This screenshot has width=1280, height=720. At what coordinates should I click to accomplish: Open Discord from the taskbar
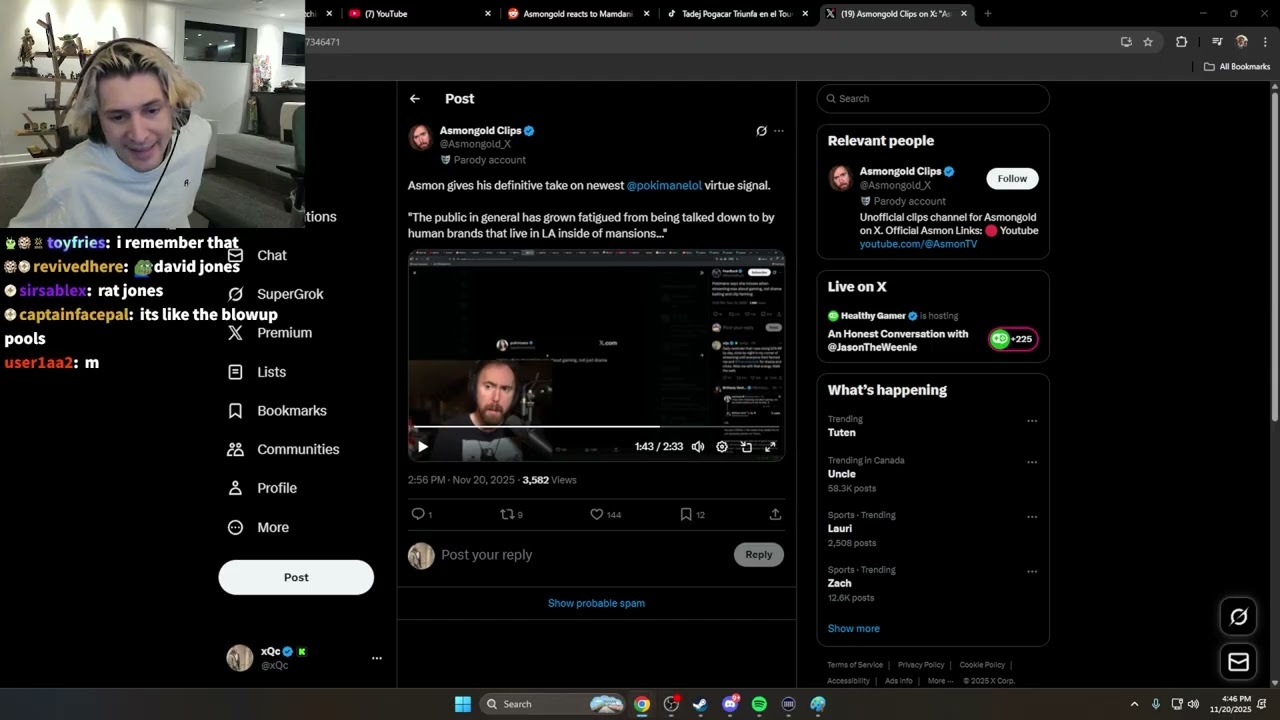pyautogui.click(x=730, y=704)
